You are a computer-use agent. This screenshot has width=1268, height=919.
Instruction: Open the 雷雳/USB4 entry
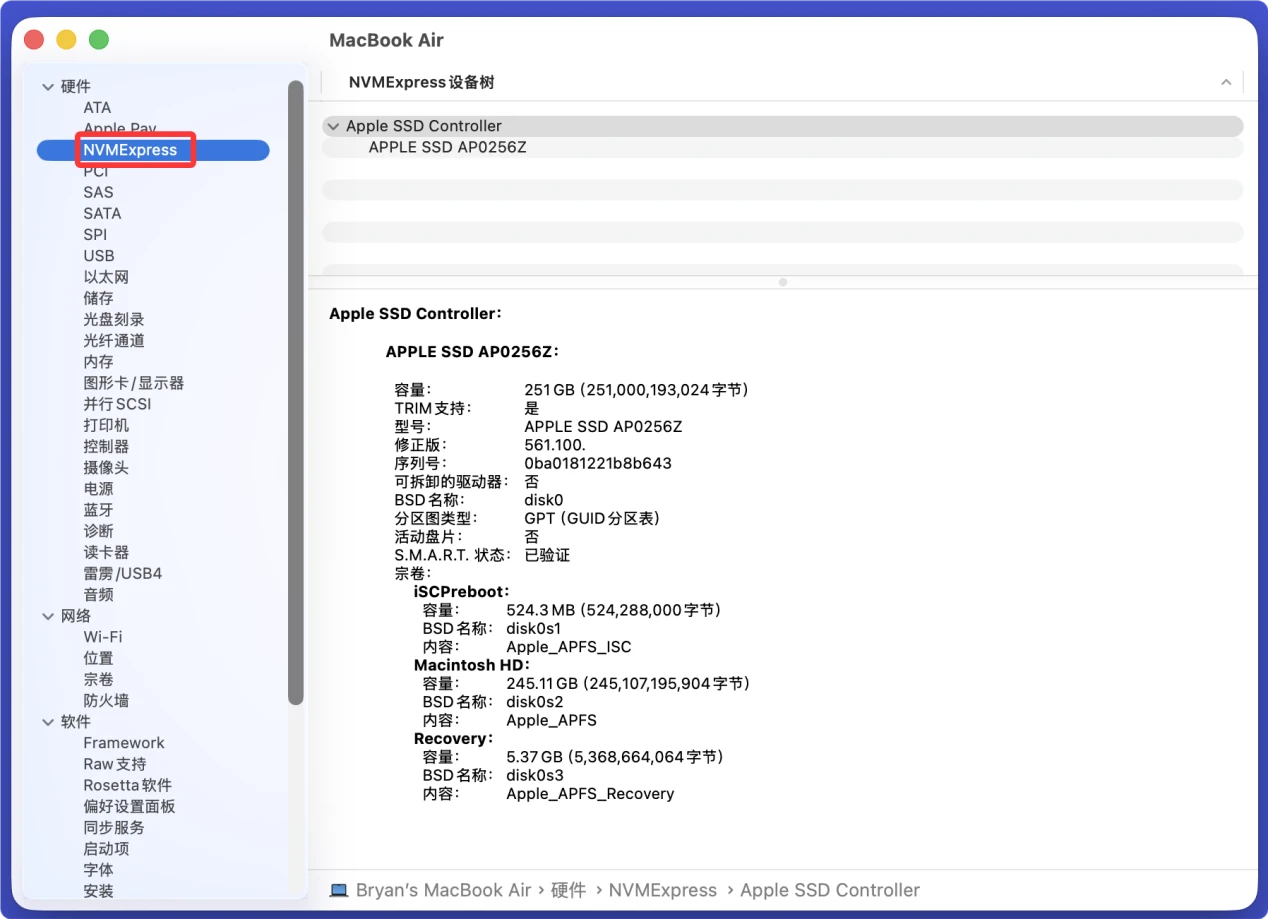coord(122,573)
